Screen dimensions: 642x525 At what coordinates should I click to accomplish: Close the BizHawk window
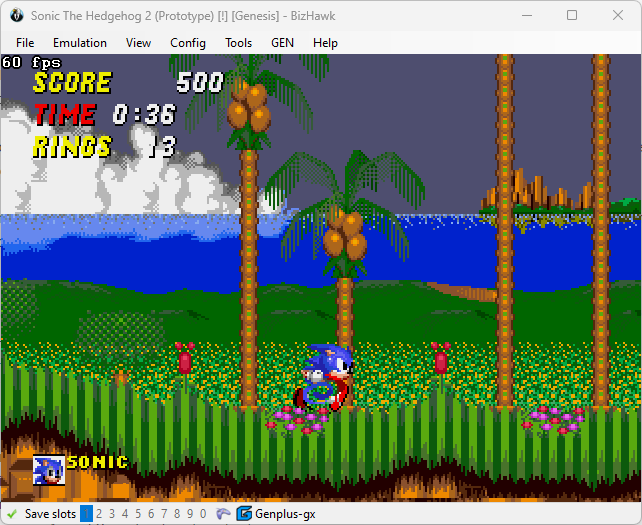coord(618,16)
